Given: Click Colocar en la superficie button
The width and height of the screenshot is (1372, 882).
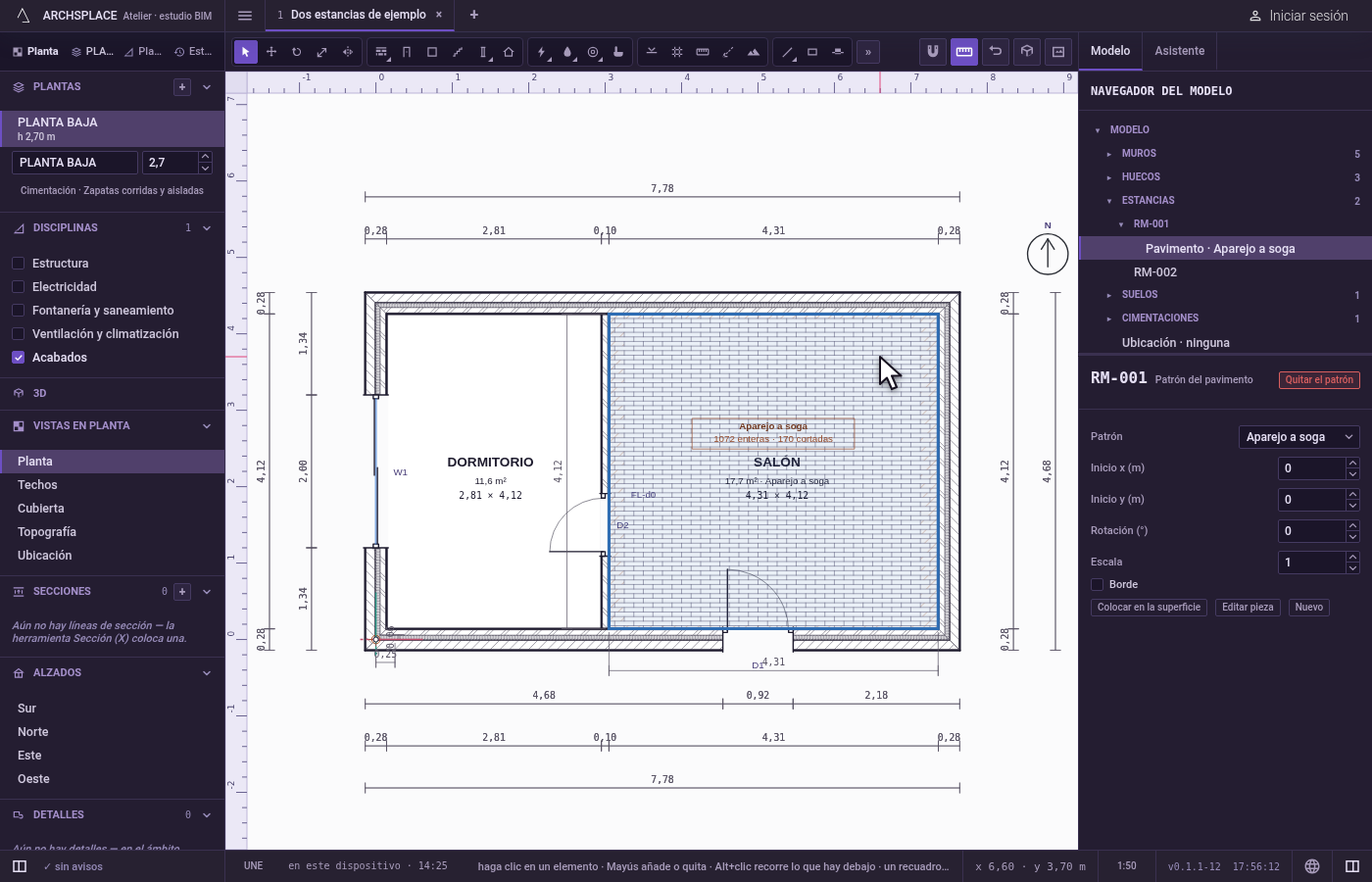Looking at the screenshot, I should click(x=1149, y=608).
